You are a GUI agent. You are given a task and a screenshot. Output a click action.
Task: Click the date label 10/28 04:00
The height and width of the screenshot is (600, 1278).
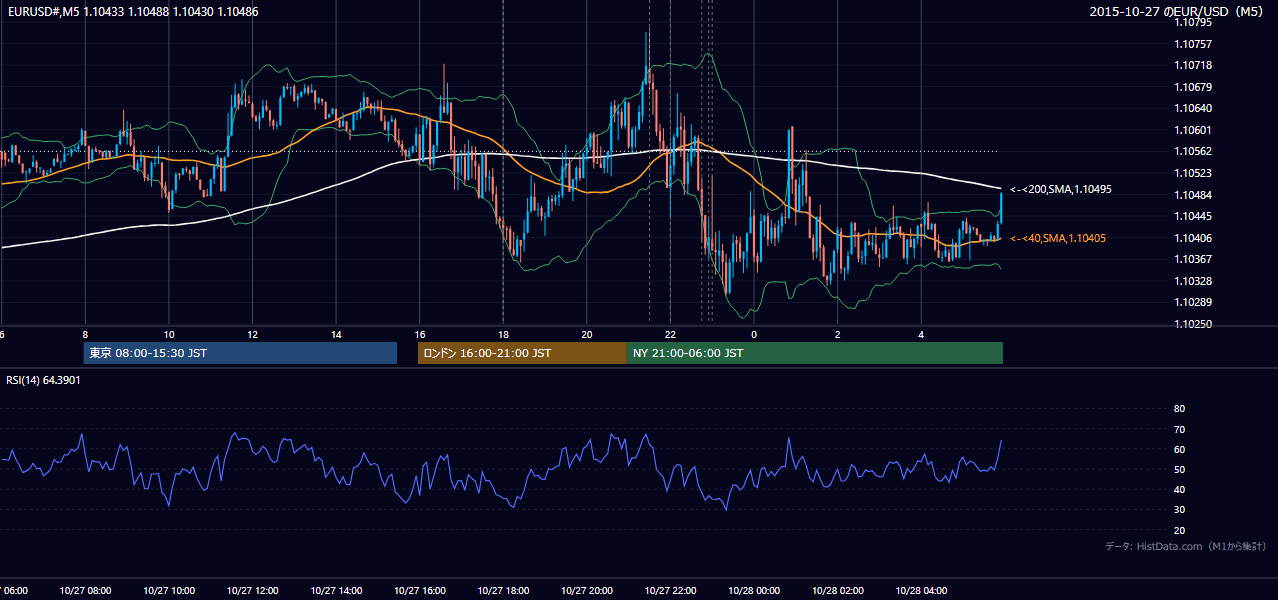pos(921,591)
